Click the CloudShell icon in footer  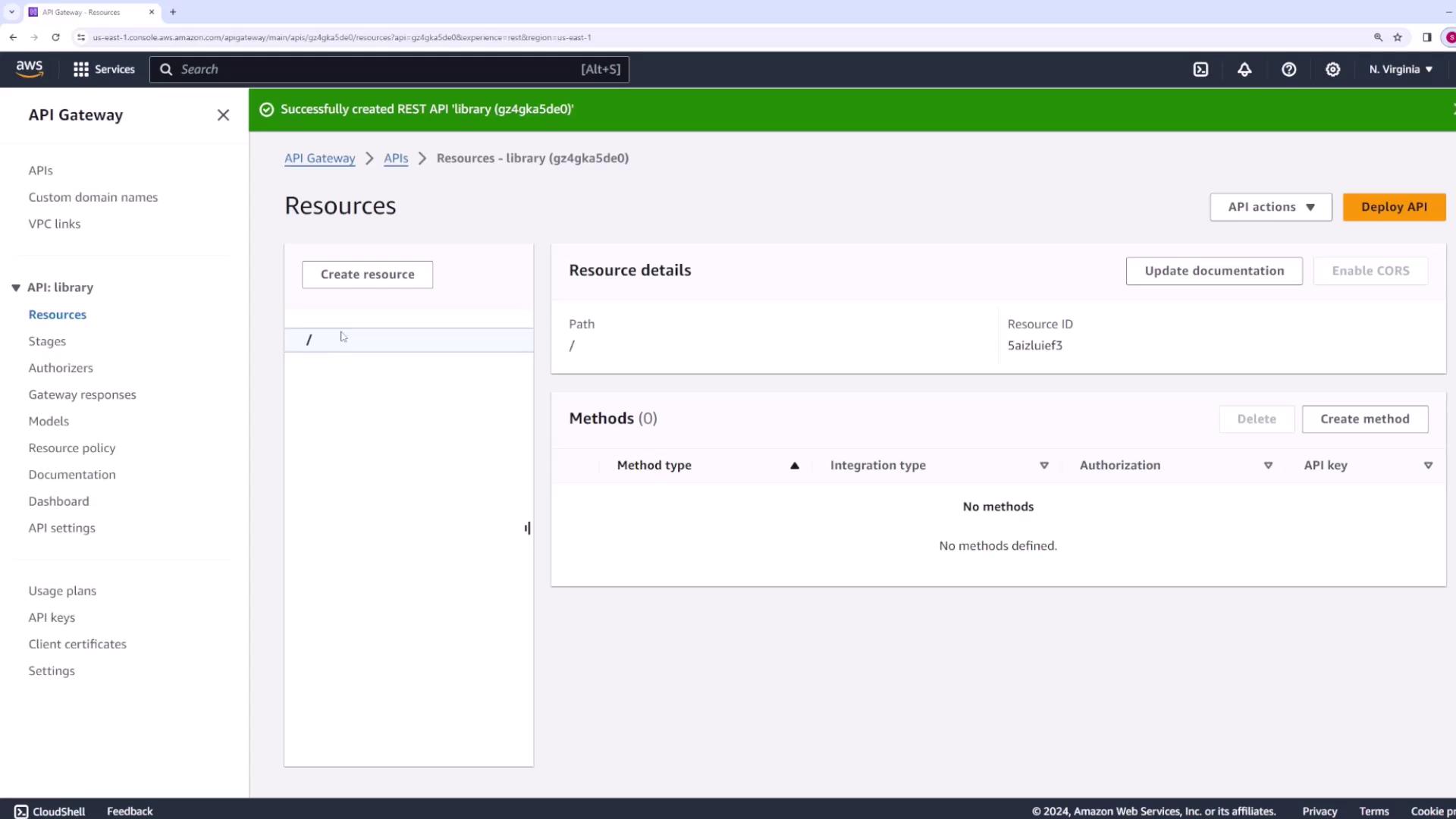(x=21, y=811)
